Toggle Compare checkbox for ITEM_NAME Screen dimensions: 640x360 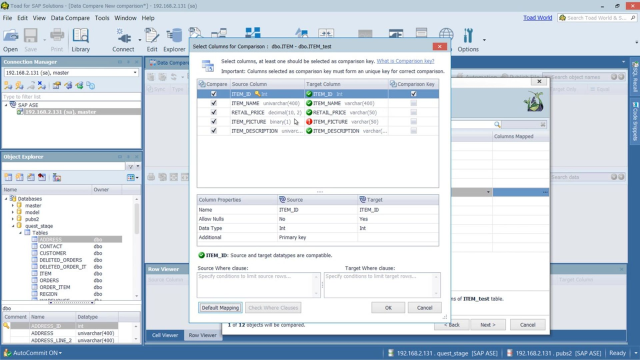pyautogui.click(x=213, y=103)
